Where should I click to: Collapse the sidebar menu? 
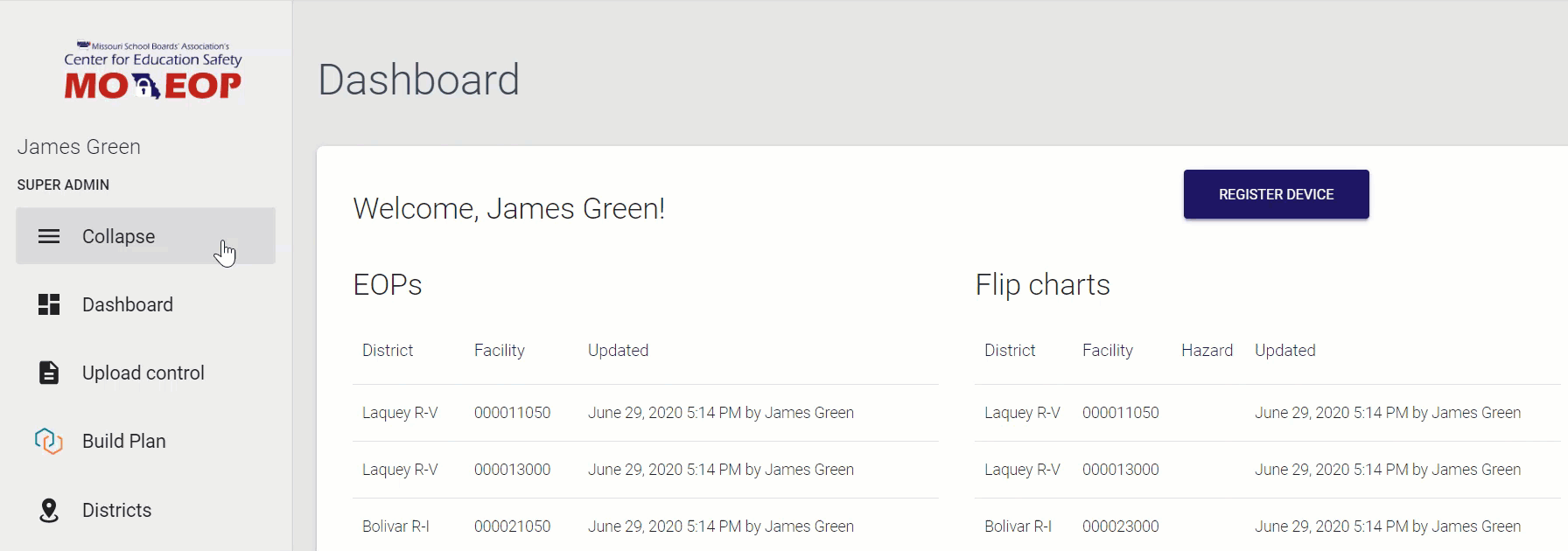pos(118,236)
